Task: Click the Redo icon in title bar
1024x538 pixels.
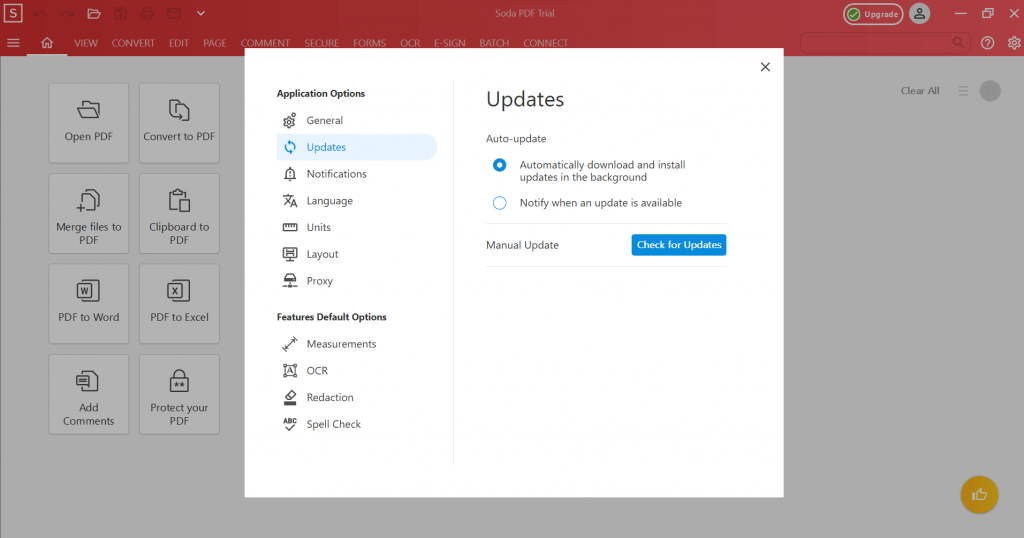Action: (67, 13)
